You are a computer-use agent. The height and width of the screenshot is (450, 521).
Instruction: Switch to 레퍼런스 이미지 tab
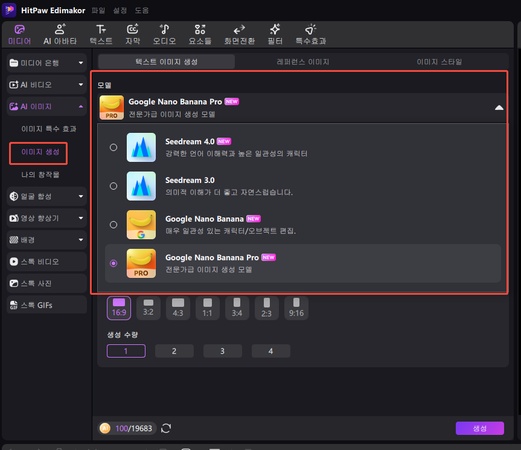point(303,62)
